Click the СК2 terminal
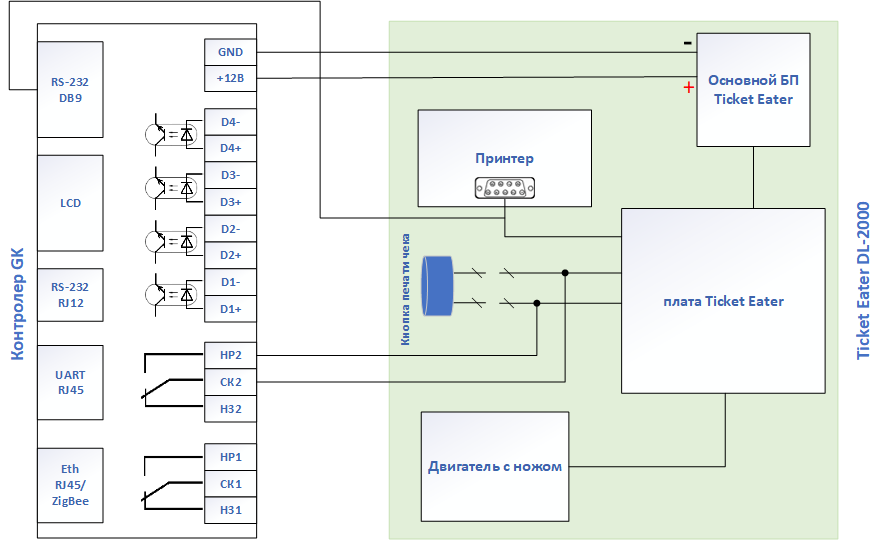Screen dimensions: 884x540 click(230, 382)
